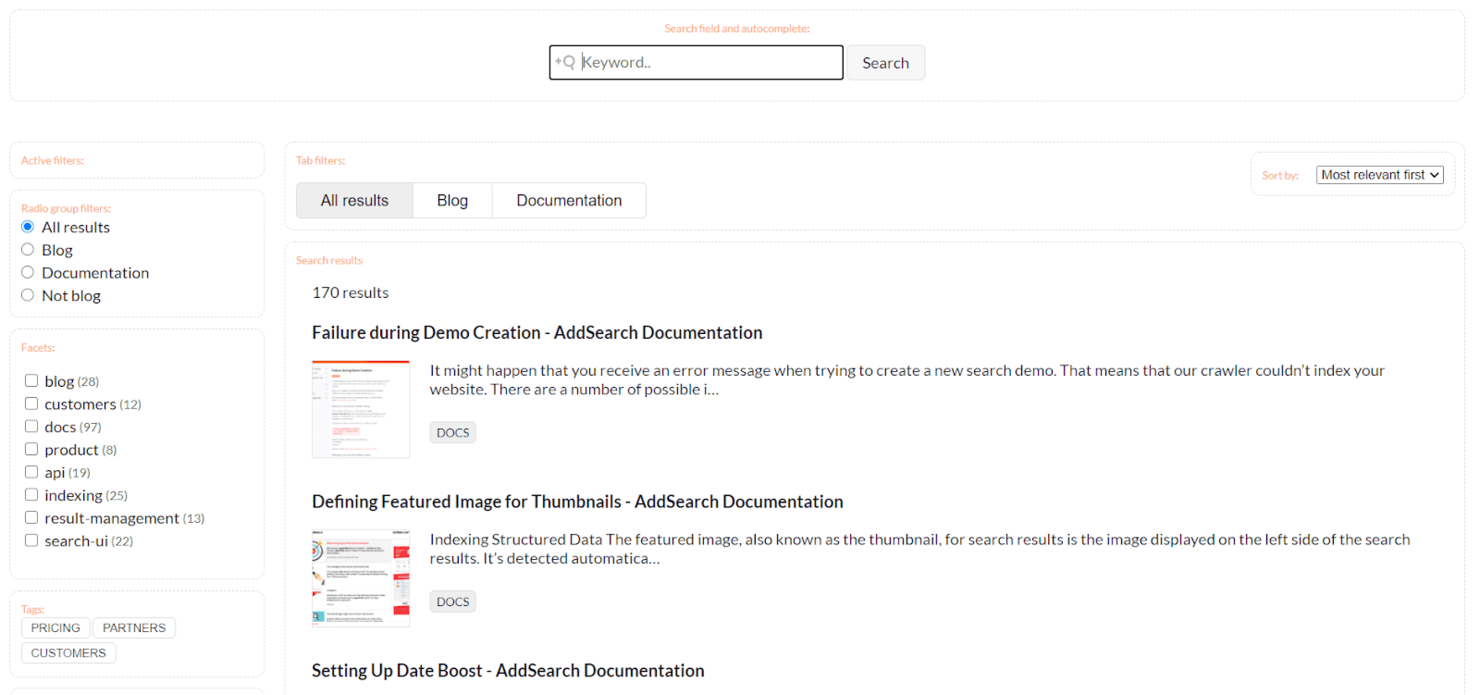This screenshot has height=695, width=1480.
Task: Click the 'Tags:' label
Action: tap(33, 609)
